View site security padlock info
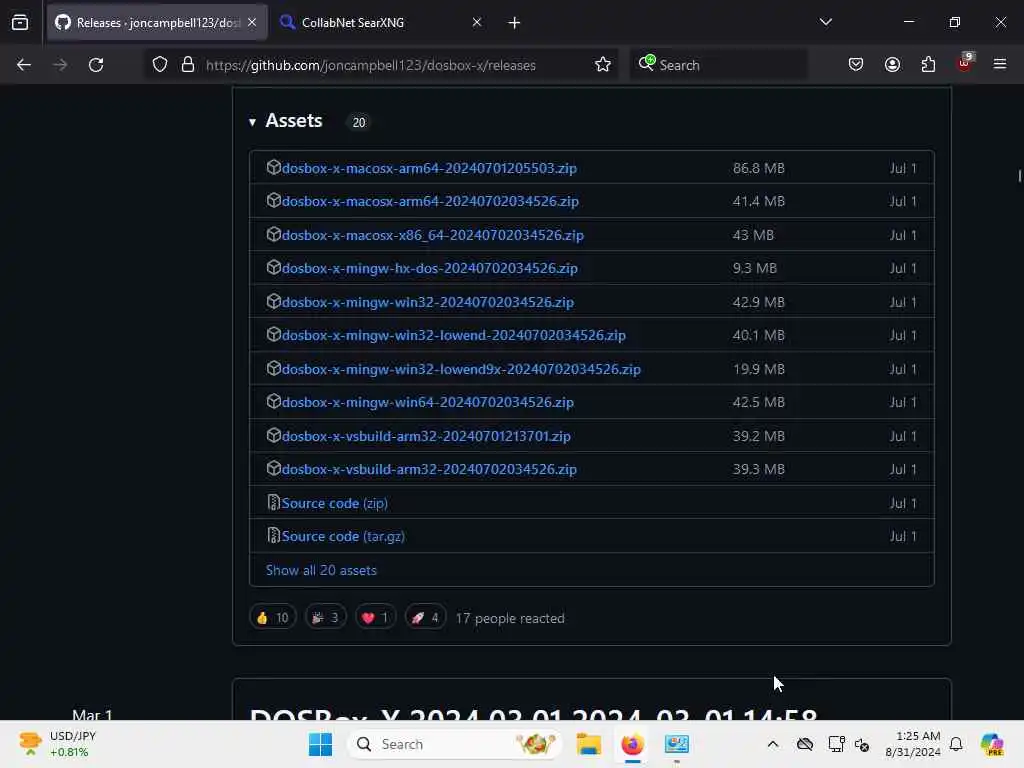 tap(188, 65)
